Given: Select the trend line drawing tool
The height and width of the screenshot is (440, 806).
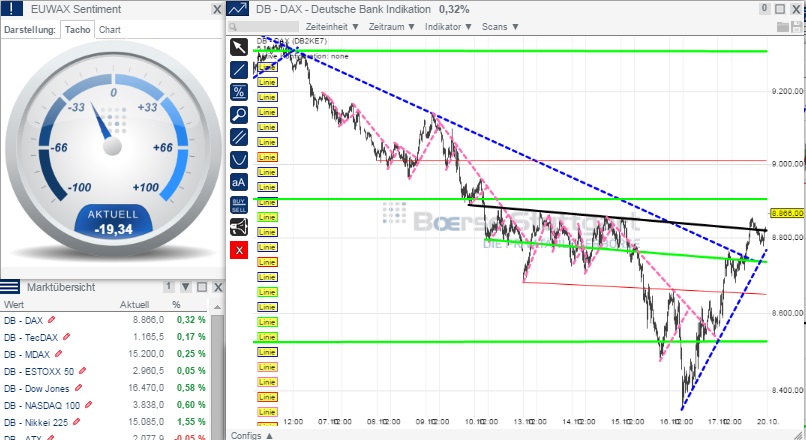Looking at the screenshot, I should pos(239,70).
